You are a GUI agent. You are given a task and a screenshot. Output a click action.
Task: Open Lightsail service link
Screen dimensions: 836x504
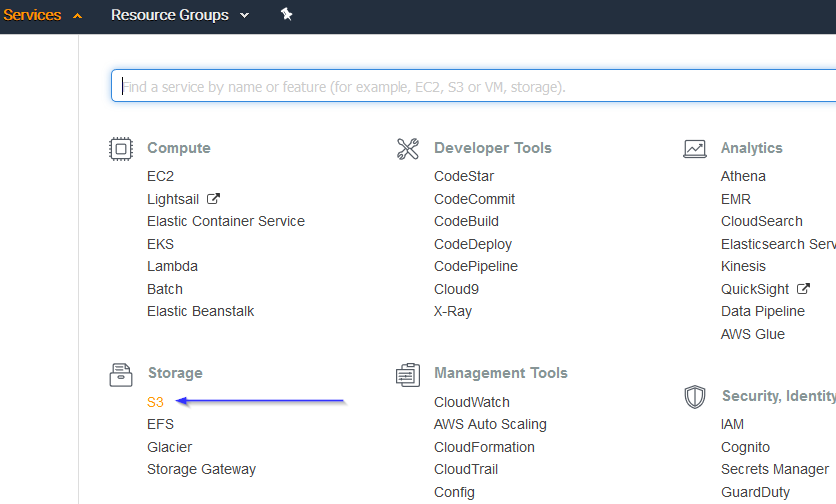[173, 199]
